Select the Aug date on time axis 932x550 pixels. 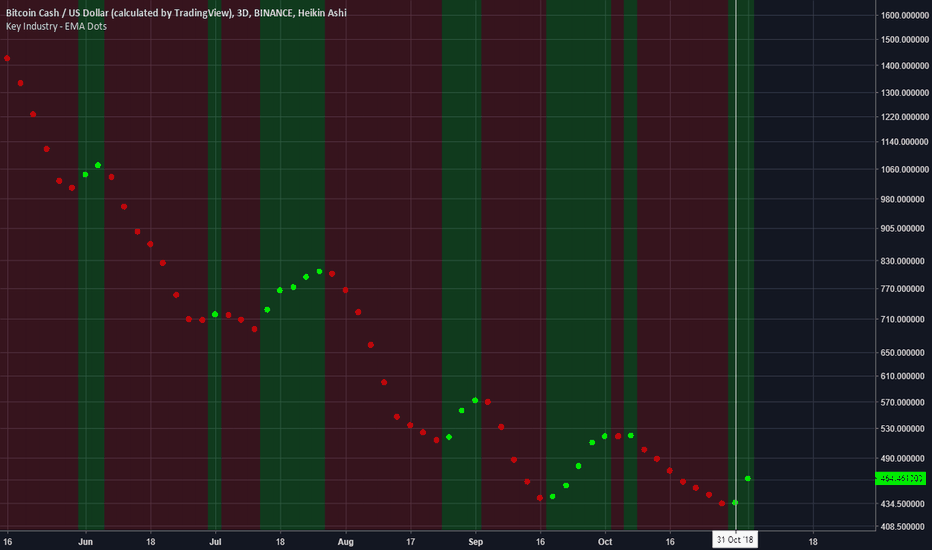pyautogui.click(x=345, y=542)
